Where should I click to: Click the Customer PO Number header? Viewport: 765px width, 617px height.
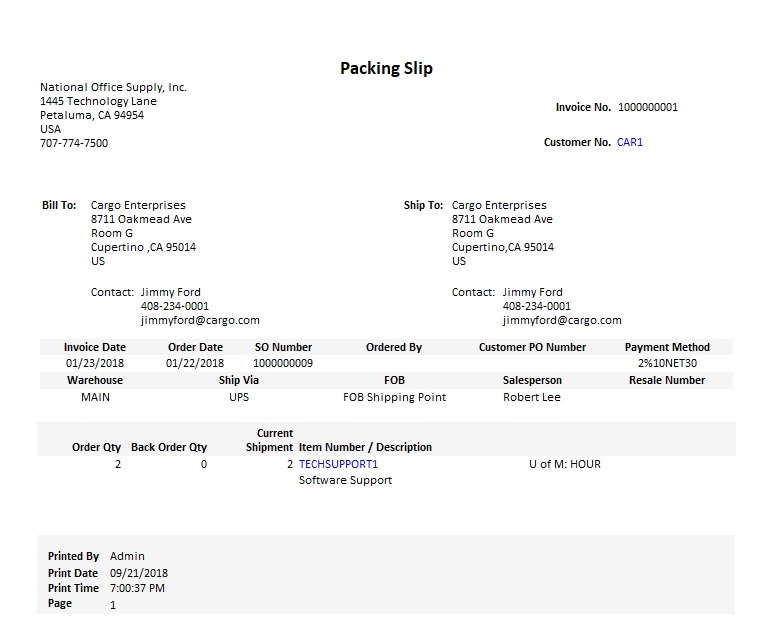(532, 347)
